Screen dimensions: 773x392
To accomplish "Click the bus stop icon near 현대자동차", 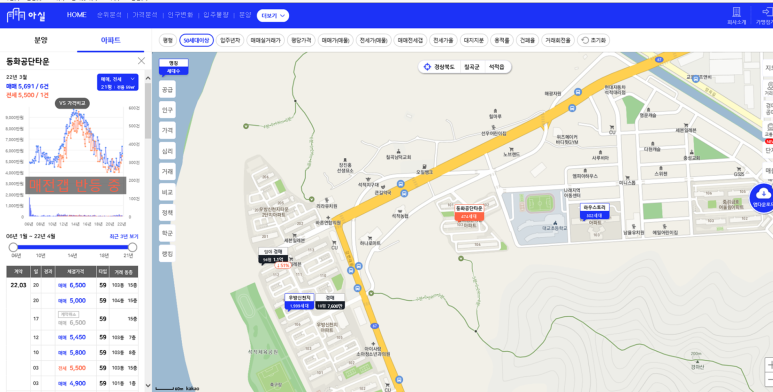I will click(577, 92).
